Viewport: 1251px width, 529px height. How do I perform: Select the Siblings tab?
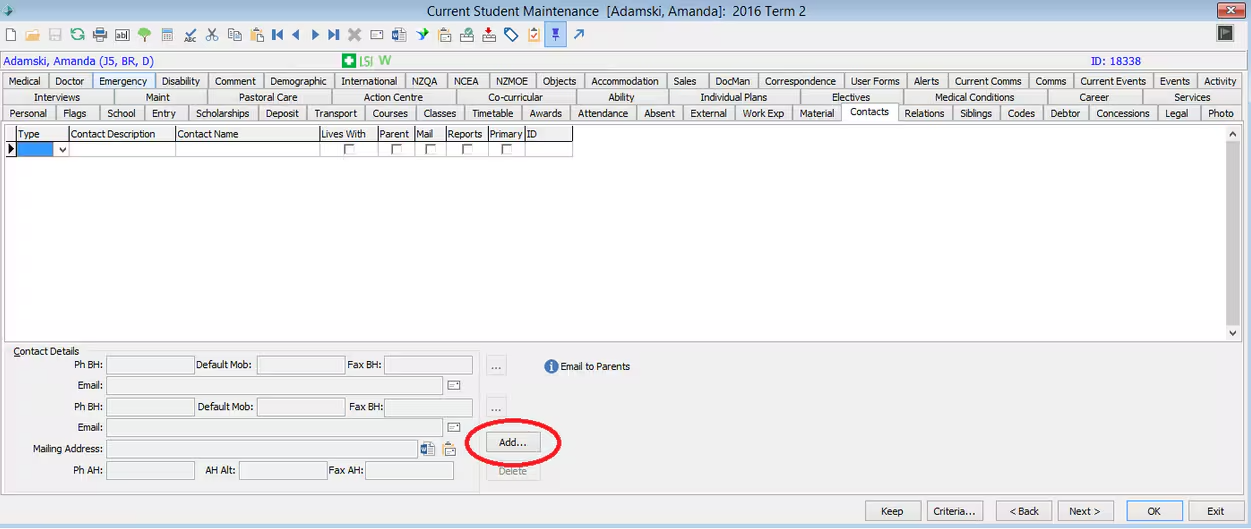[x=976, y=113]
